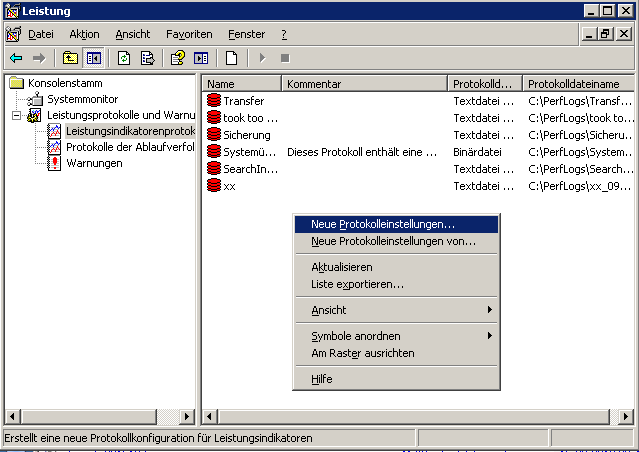The image size is (639, 452).
Task: Click the Kommentar column header
Action: pyautogui.click(x=365, y=84)
